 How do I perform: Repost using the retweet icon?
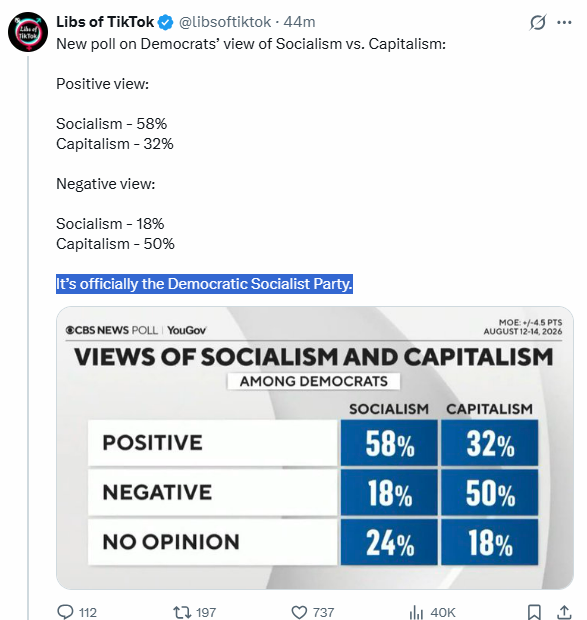182,612
